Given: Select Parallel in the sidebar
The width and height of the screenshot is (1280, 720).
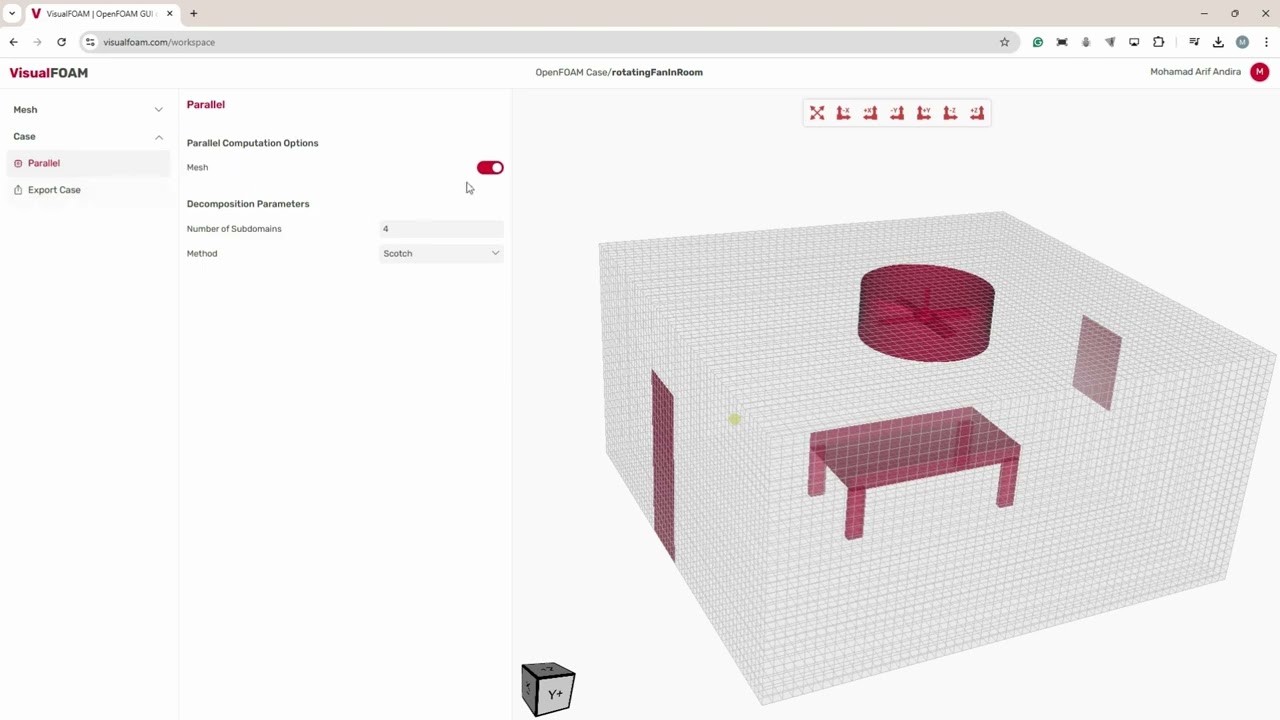Looking at the screenshot, I should [x=88, y=163].
